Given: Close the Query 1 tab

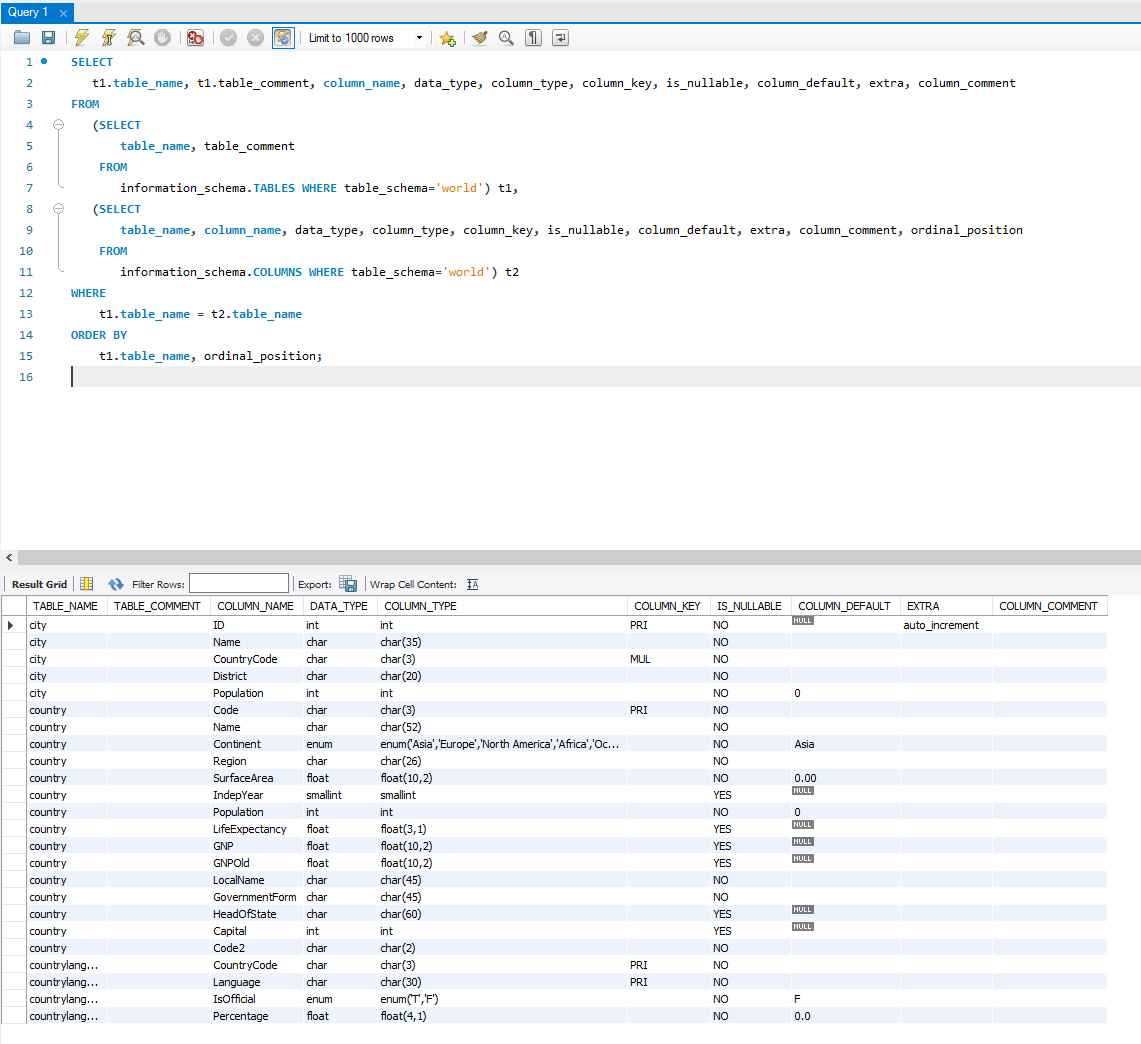Looking at the screenshot, I should [x=63, y=13].
